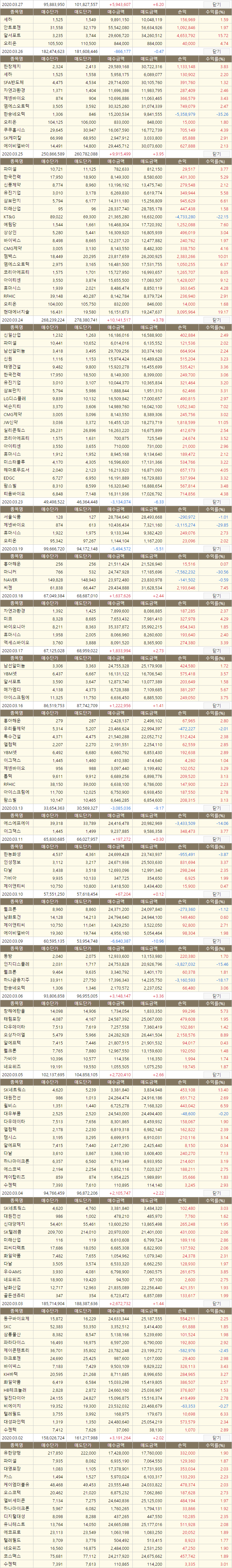This screenshot has height=1568, width=232.
Task: Click 닫기 on the 2020.03.18 row
Action: pos(216,595)
